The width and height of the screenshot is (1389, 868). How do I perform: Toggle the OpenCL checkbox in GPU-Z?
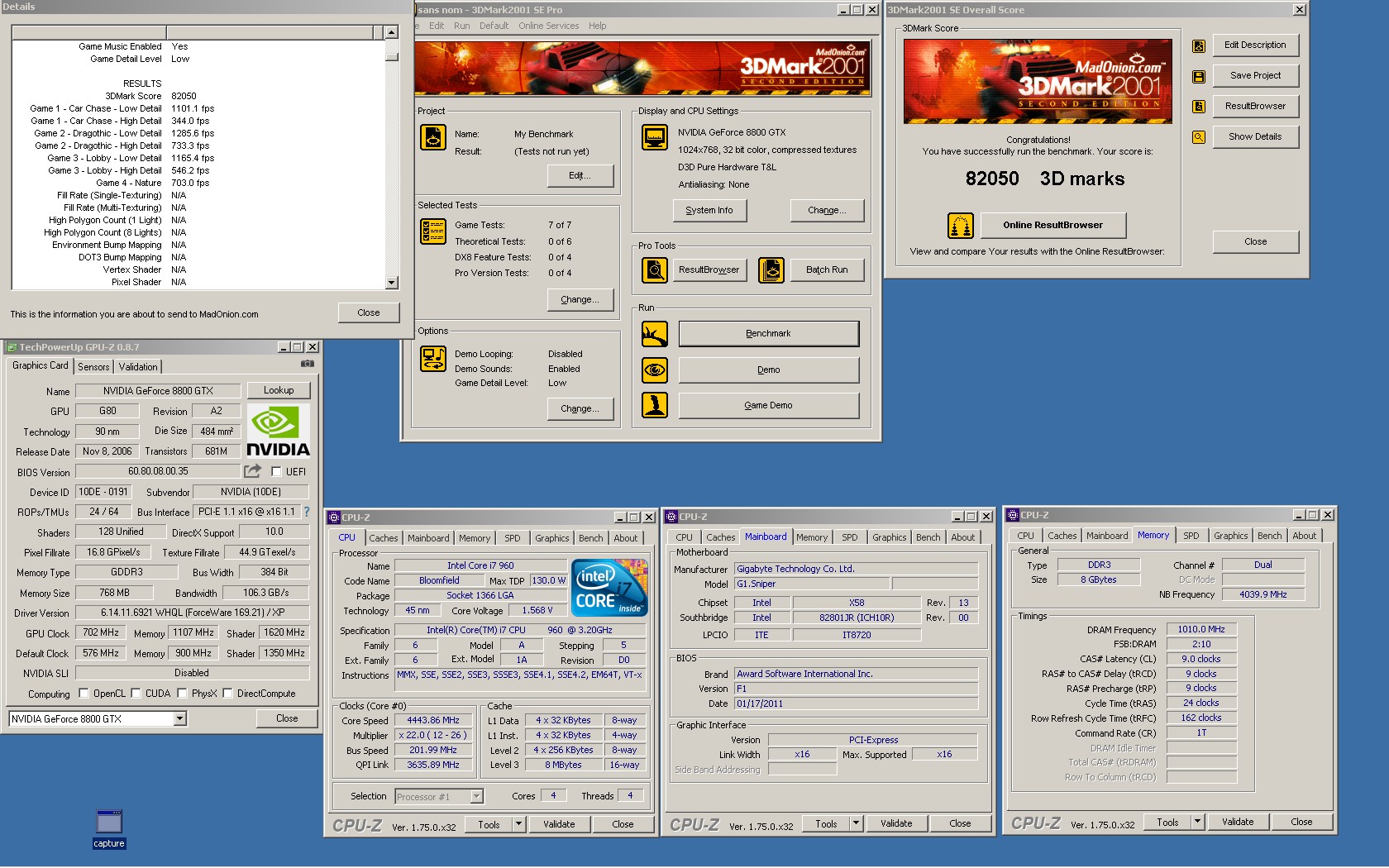[84, 694]
